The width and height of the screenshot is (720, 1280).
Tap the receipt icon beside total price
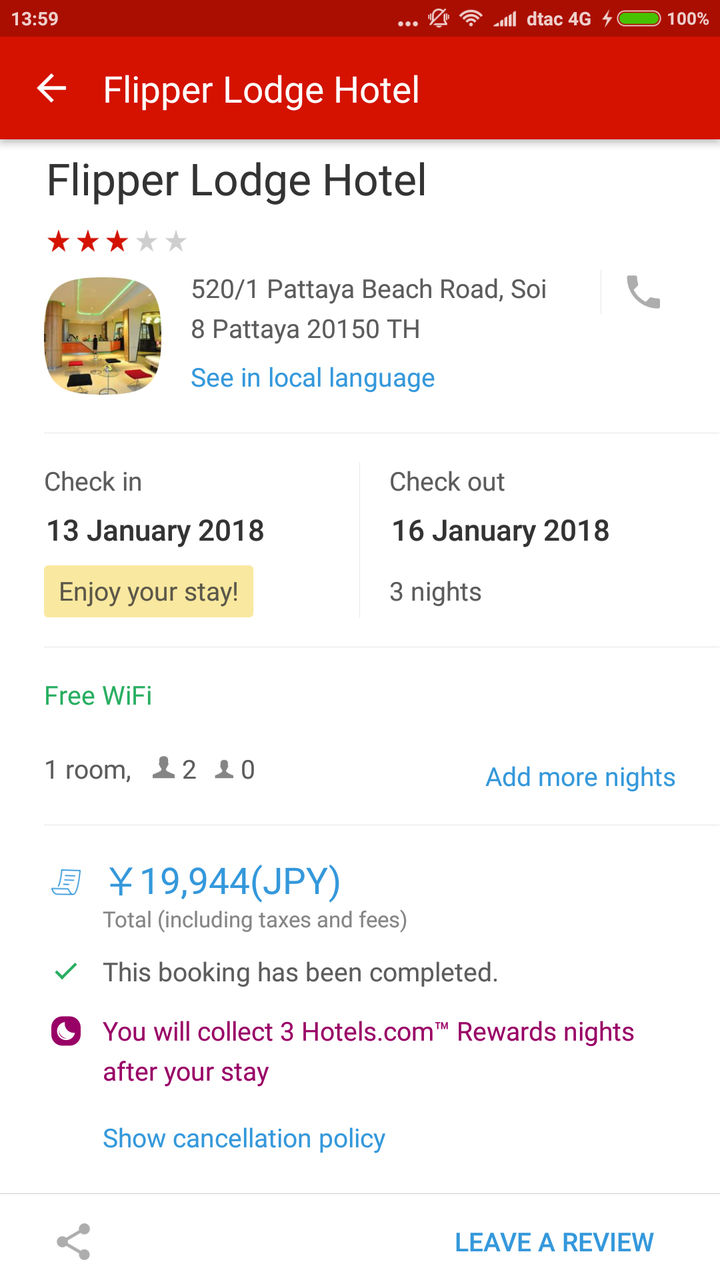(x=66, y=883)
